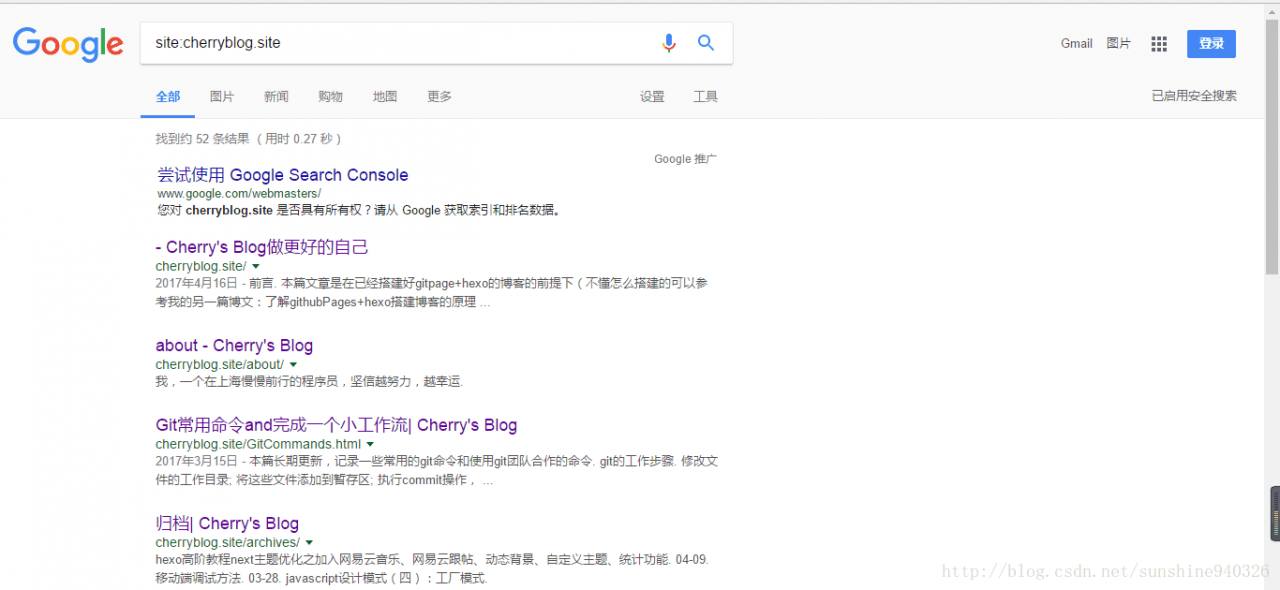Open Git常用命令and完成一个小工作流 result
1280x590 pixels.
point(336,425)
